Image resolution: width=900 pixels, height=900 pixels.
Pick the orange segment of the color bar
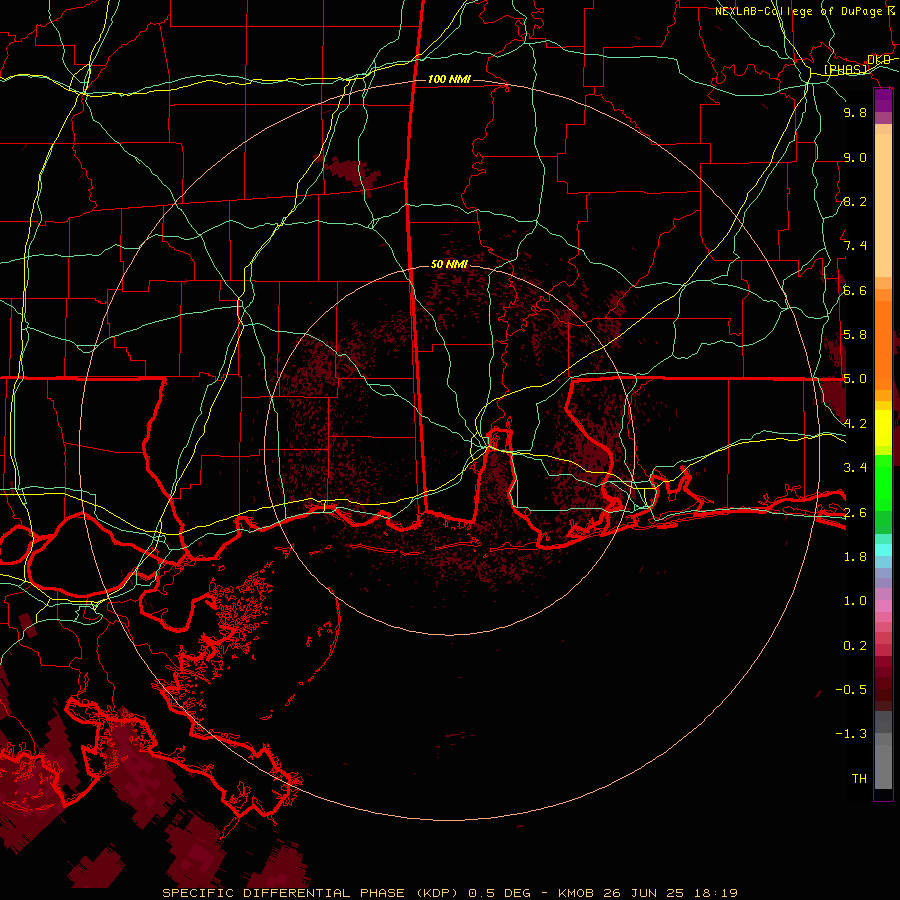[x=883, y=344]
